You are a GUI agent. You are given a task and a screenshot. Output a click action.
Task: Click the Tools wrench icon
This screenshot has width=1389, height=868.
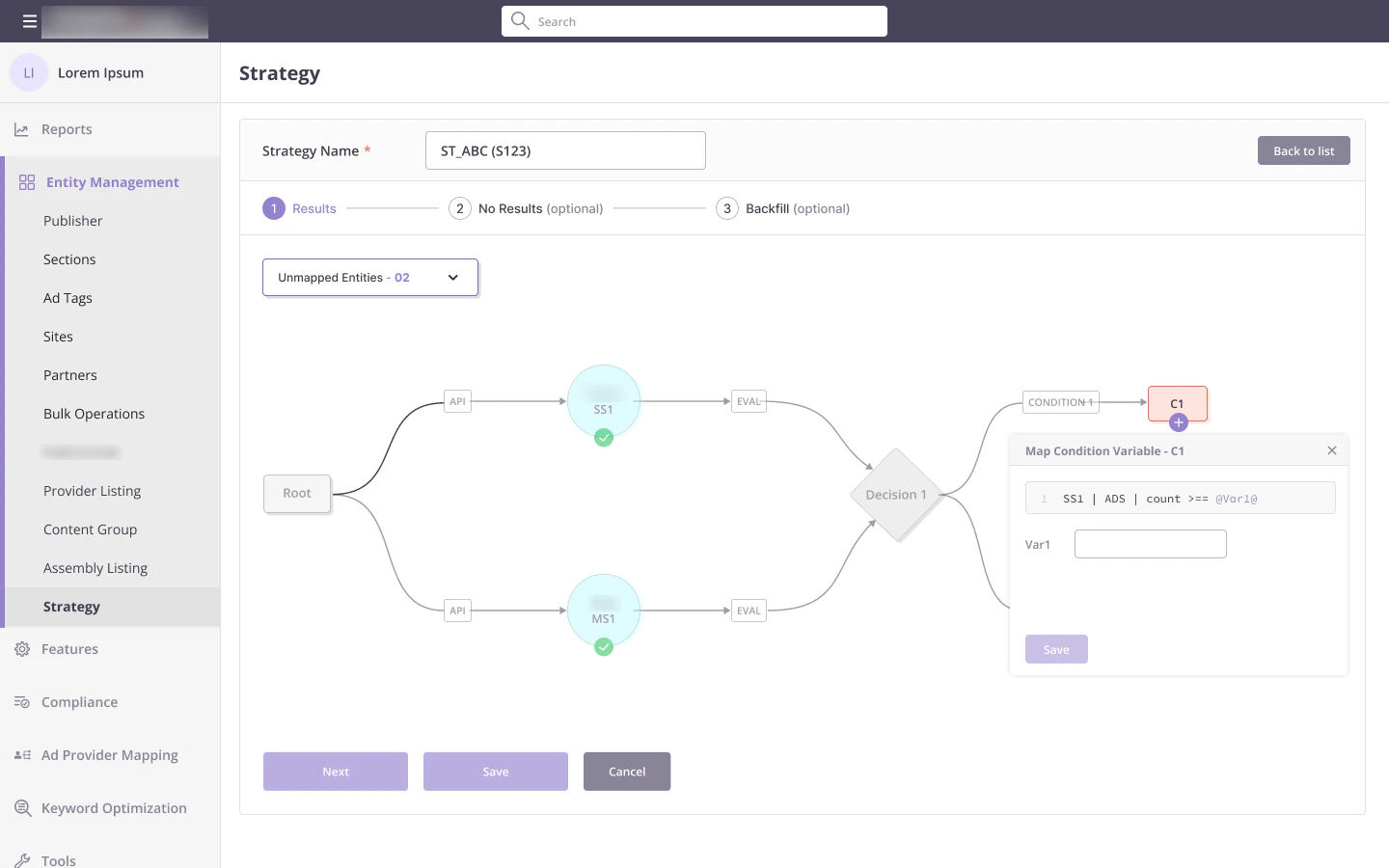[x=22, y=860]
